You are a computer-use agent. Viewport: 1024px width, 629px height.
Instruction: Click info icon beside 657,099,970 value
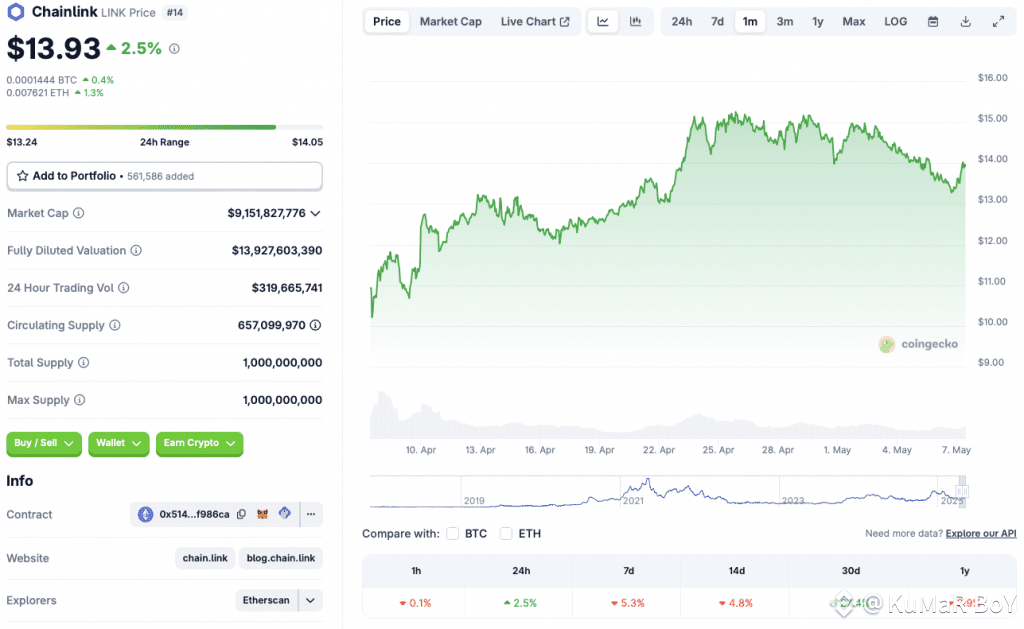click(x=315, y=325)
